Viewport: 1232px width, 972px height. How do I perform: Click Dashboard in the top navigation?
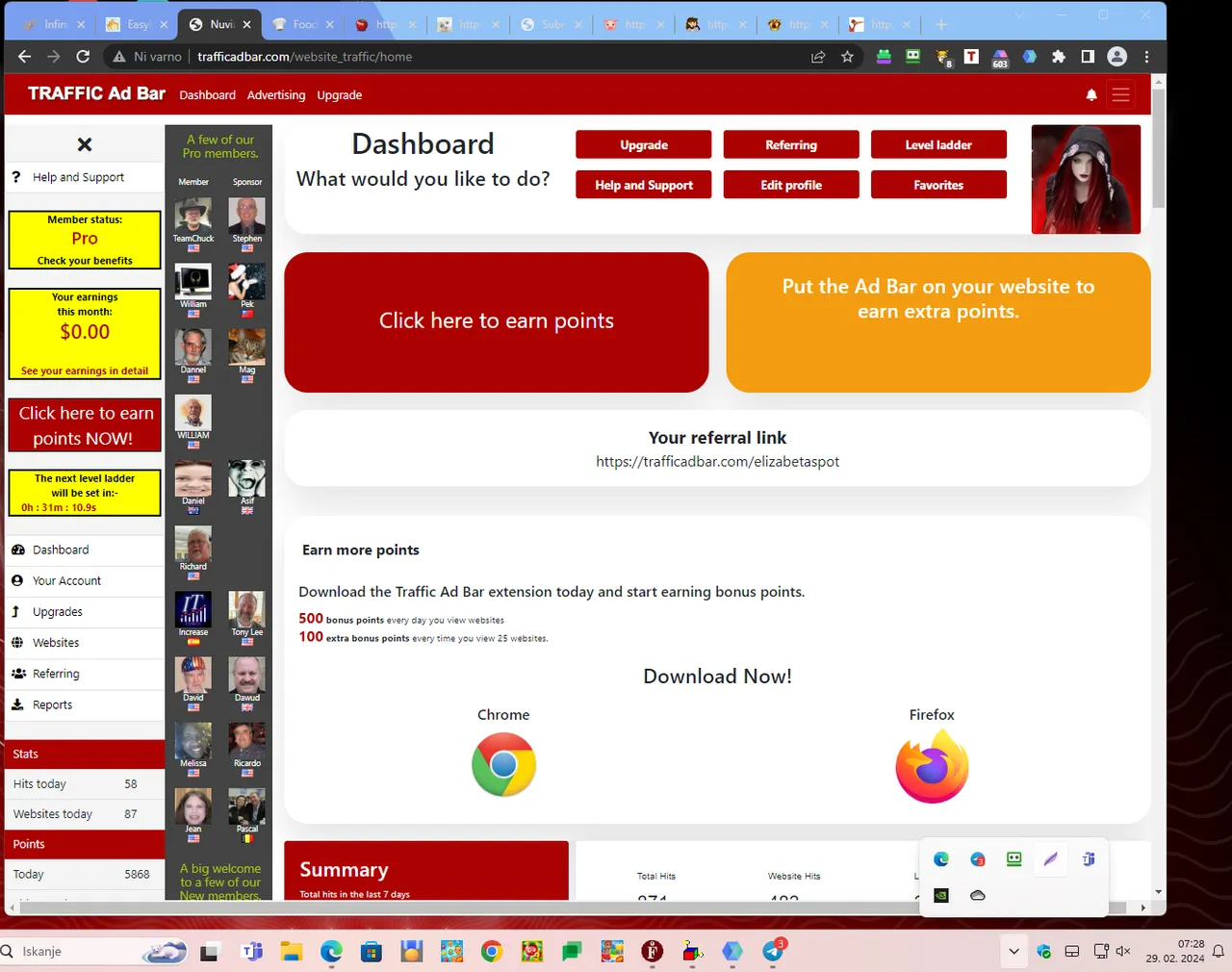click(x=207, y=95)
